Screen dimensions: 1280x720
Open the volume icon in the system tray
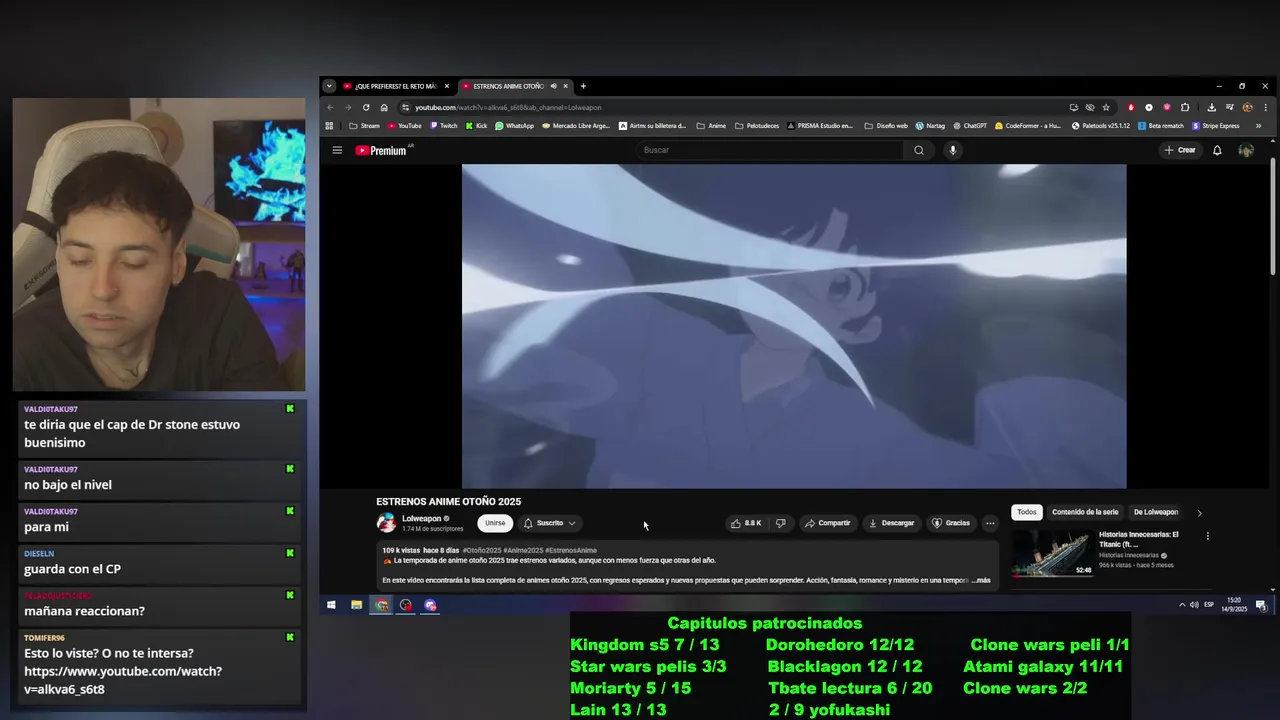[1194, 605]
